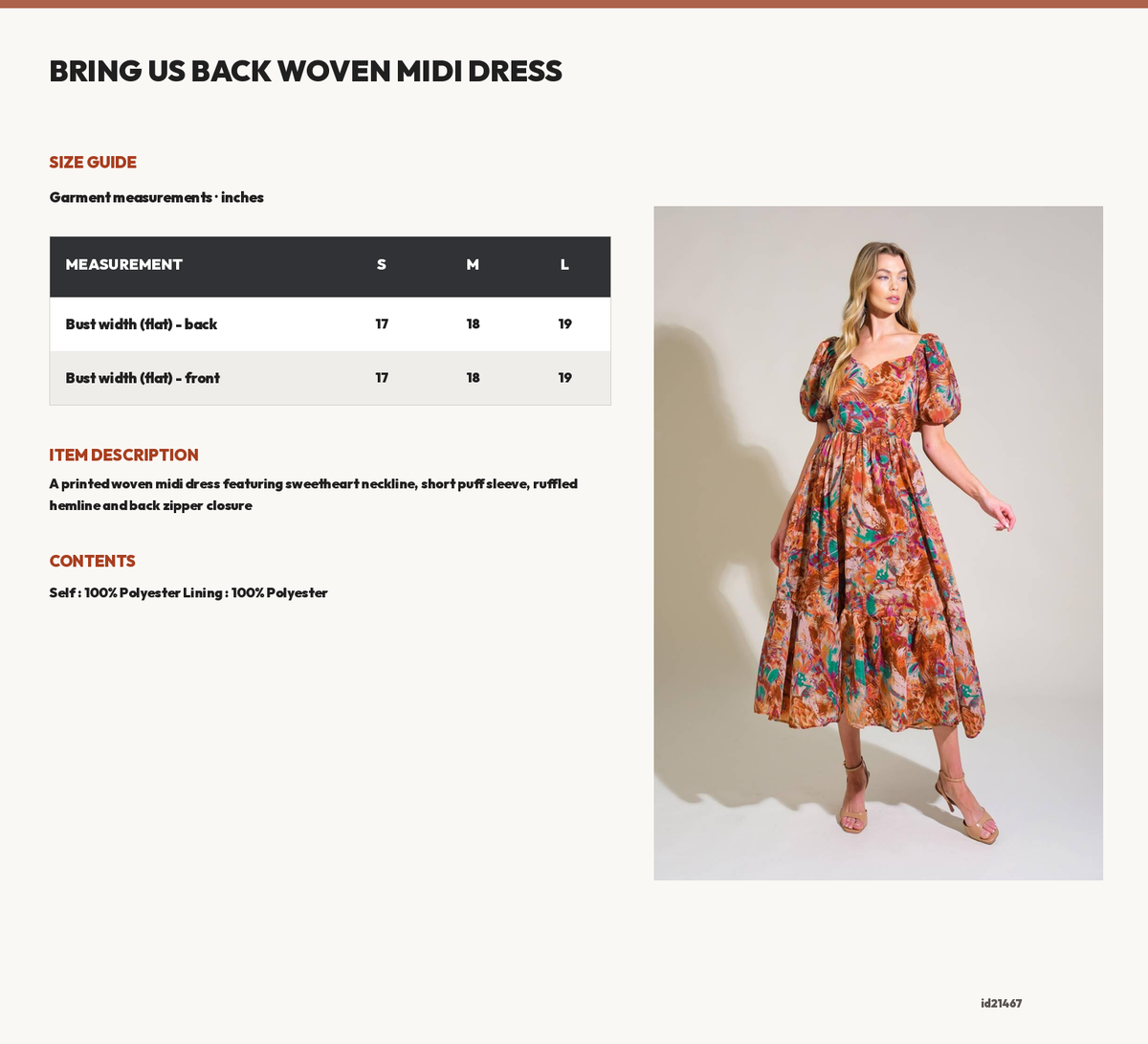Click the 'MEASUREMENT' column header
1148x1044 pixels.
tap(123, 265)
